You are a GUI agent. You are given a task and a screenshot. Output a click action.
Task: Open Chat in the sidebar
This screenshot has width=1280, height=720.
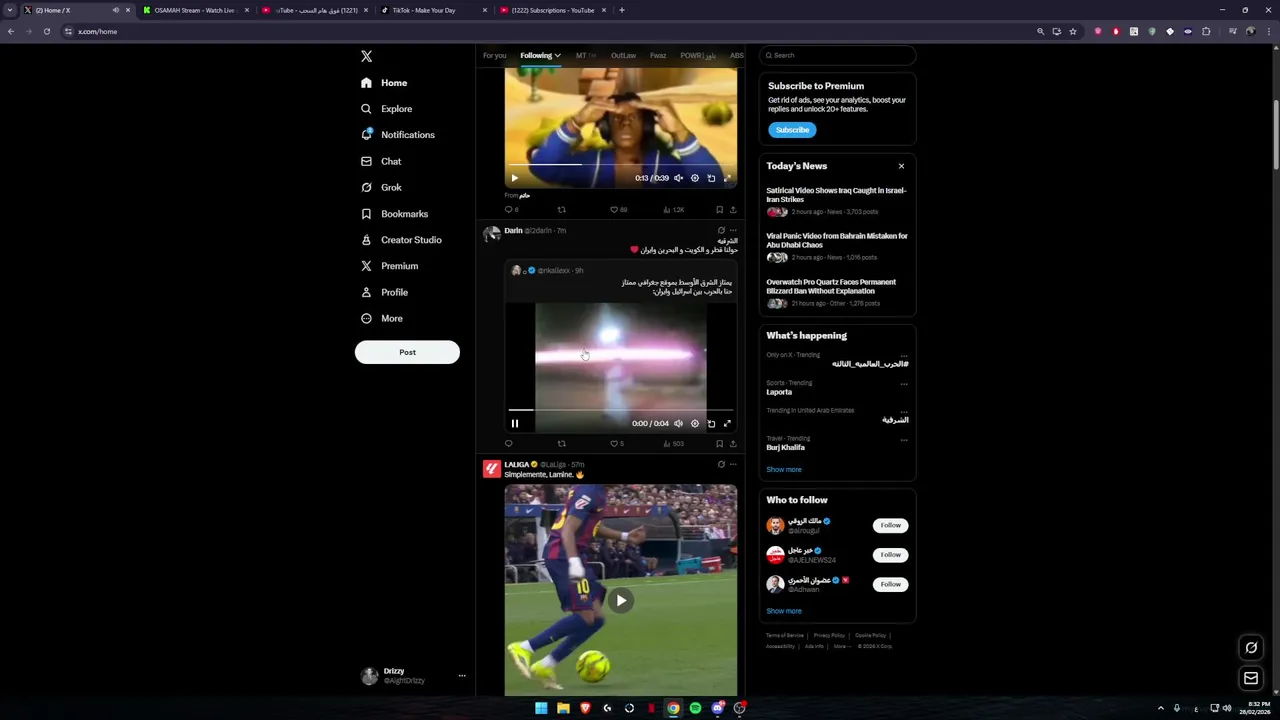tap(381, 161)
